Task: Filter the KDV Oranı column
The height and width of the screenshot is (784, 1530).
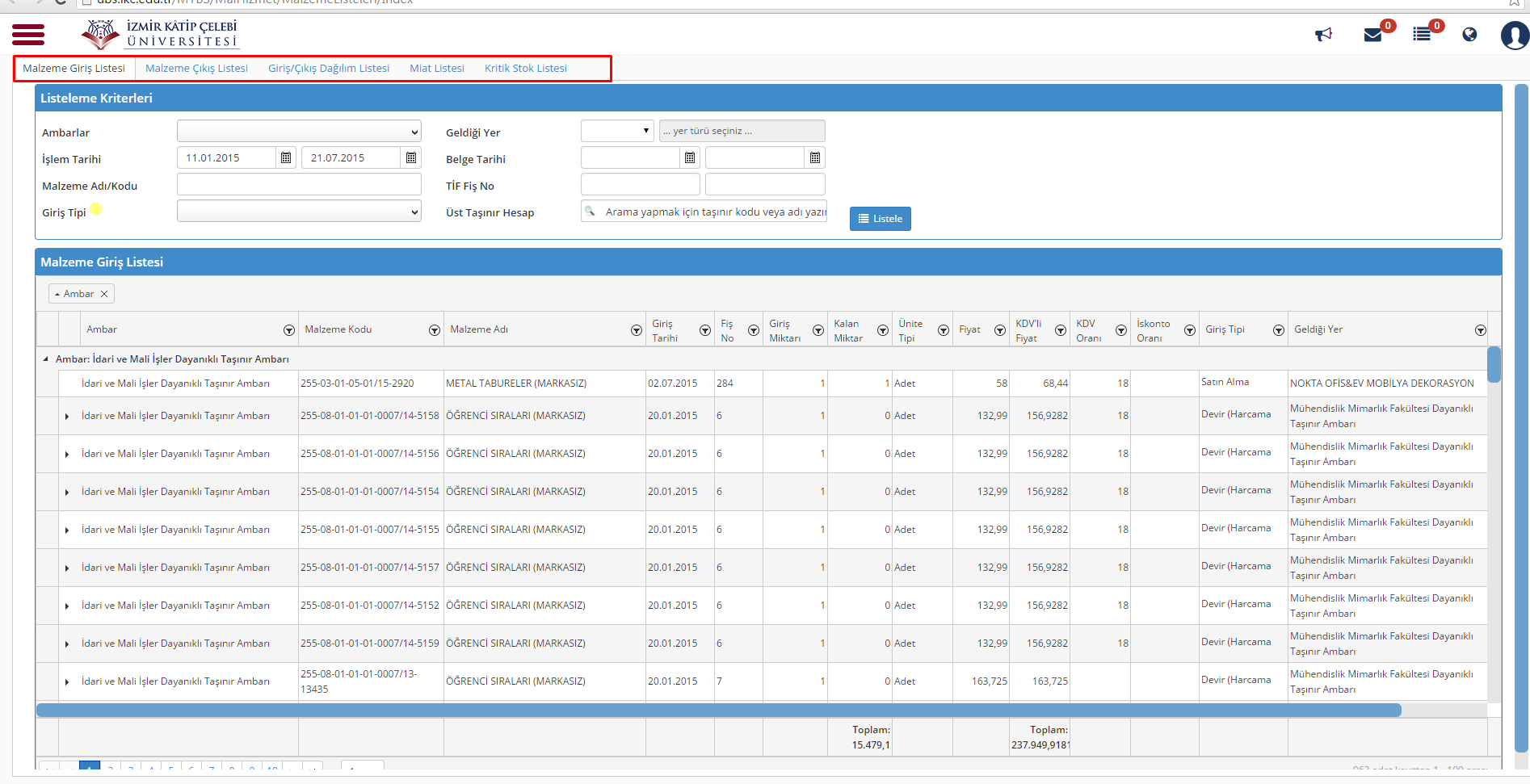Action: 1121,330
